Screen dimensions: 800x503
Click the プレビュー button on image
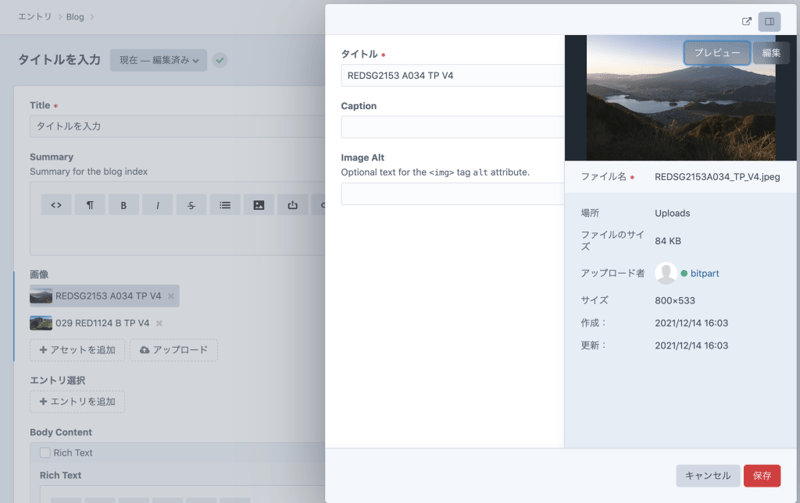click(717, 53)
